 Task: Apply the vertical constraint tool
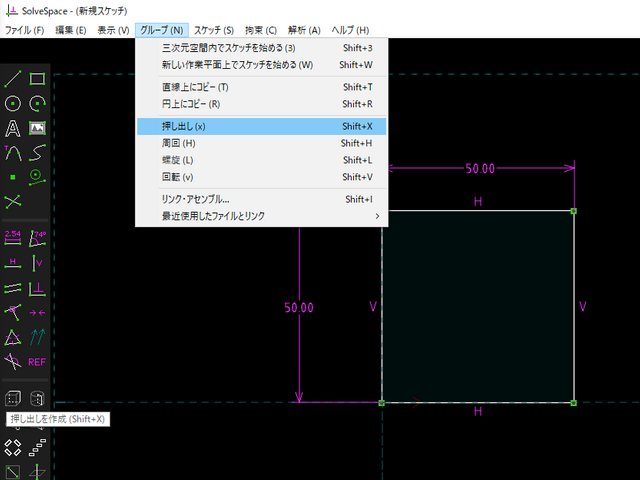[37, 263]
